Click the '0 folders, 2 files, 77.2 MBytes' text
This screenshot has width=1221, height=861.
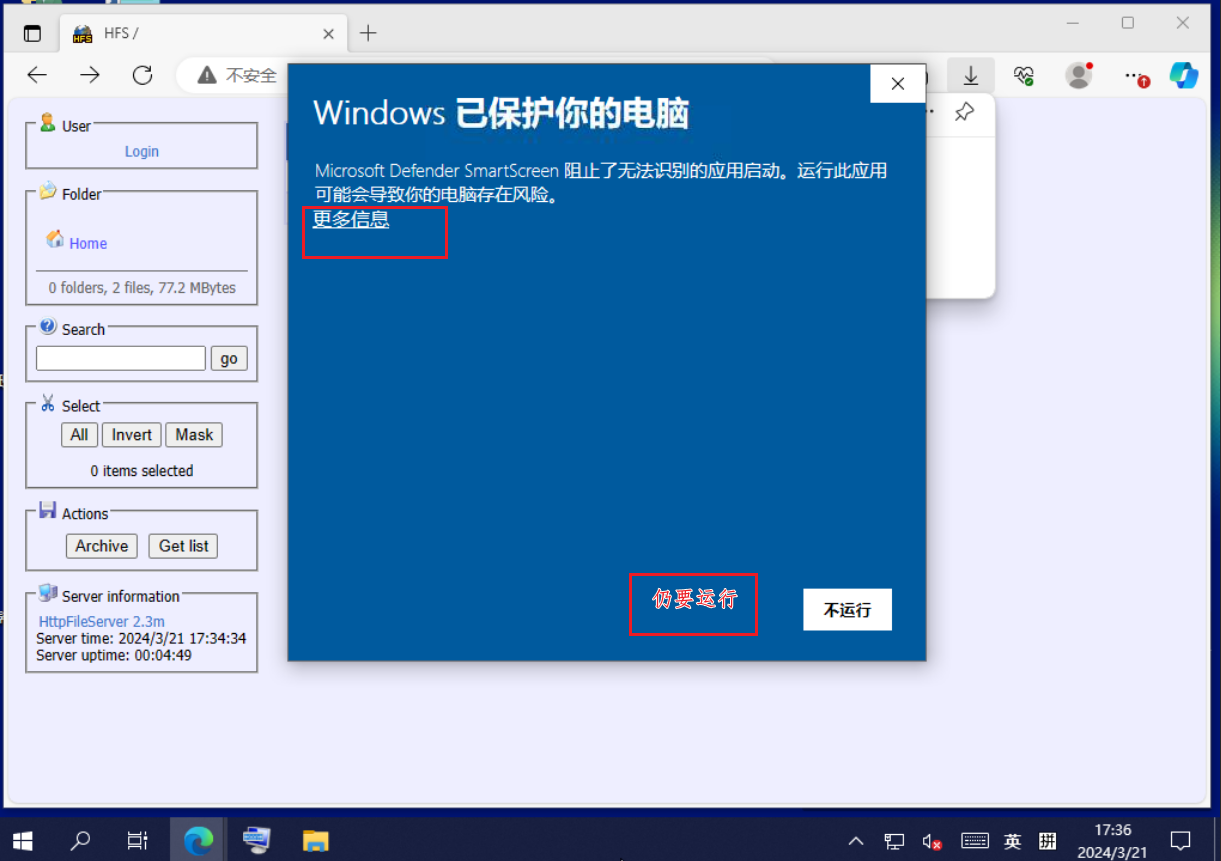142,287
